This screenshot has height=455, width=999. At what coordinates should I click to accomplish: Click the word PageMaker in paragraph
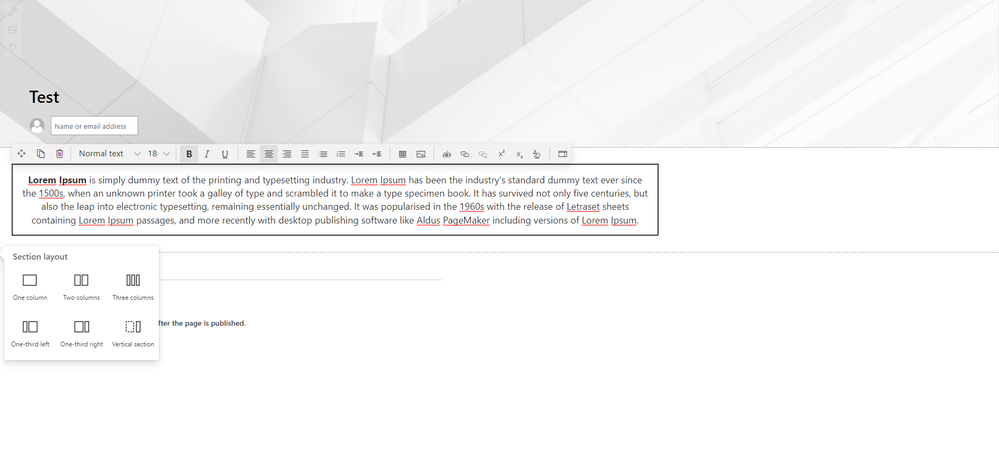point(466,220)
